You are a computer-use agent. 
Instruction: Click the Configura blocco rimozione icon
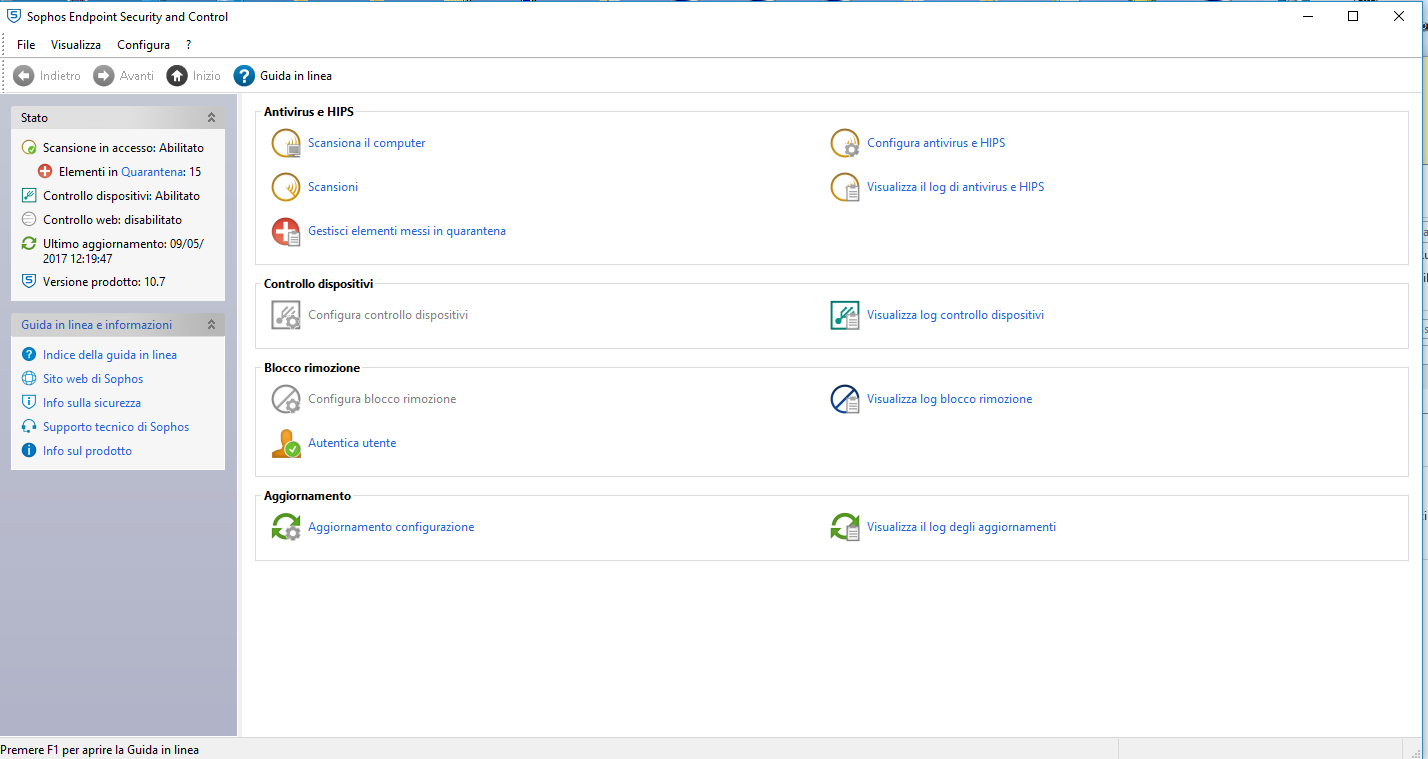(286, 399)
